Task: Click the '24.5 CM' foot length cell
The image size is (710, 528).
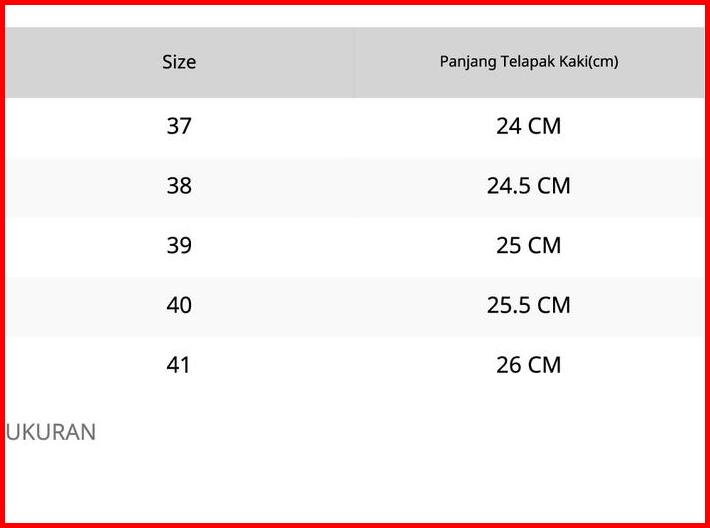Action: tap(529, 186)
